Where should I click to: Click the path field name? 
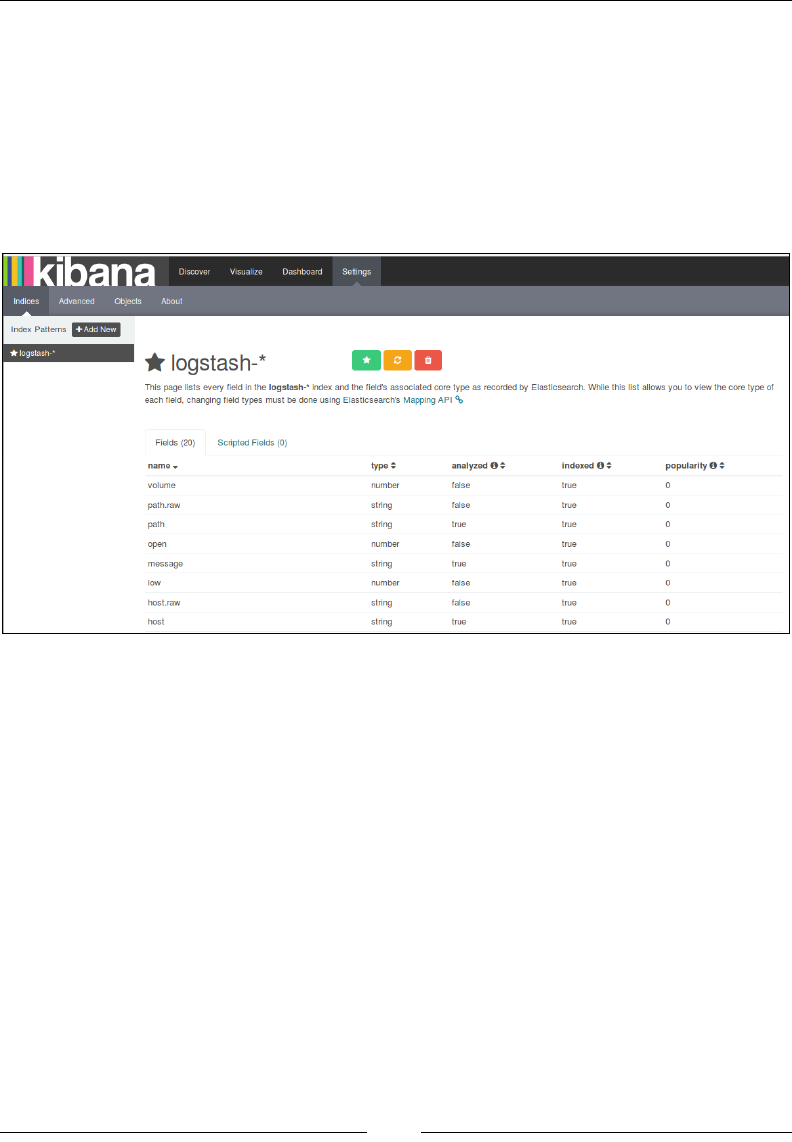tap(156, 524)
